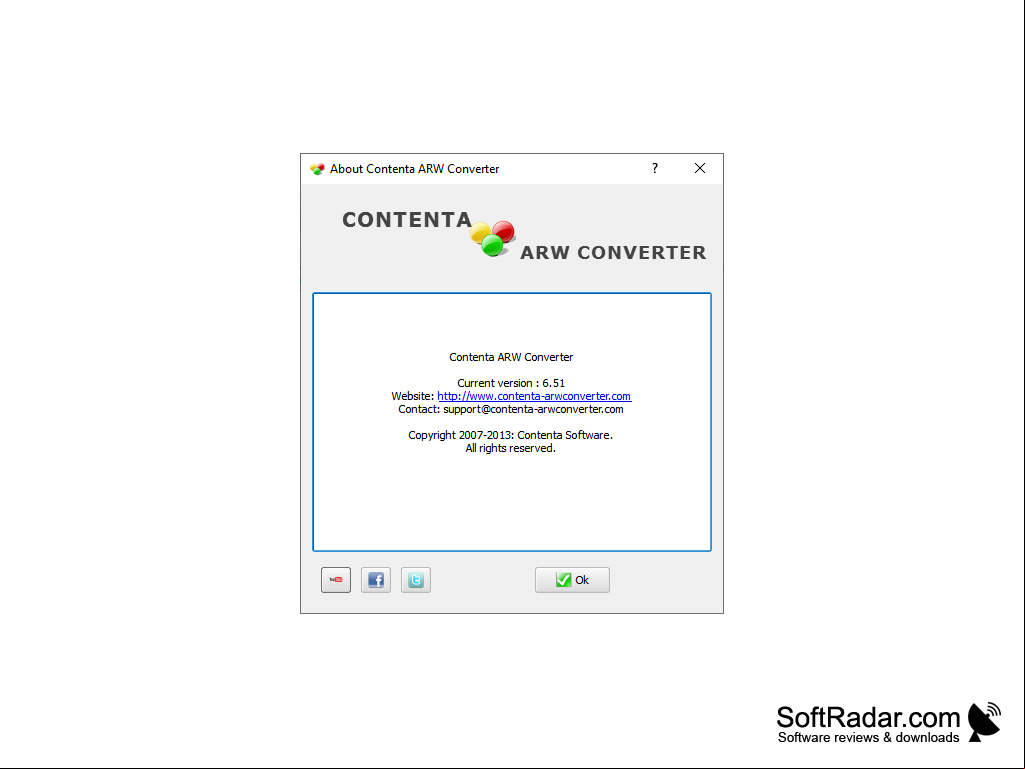
Task: Click the three colored balls logo
Action: click(x=493, y=239)
